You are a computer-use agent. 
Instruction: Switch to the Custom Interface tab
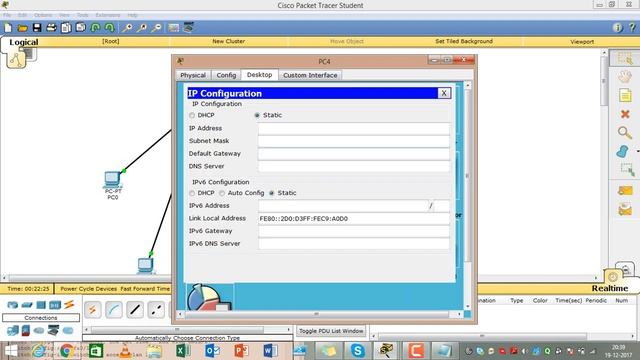310,75
